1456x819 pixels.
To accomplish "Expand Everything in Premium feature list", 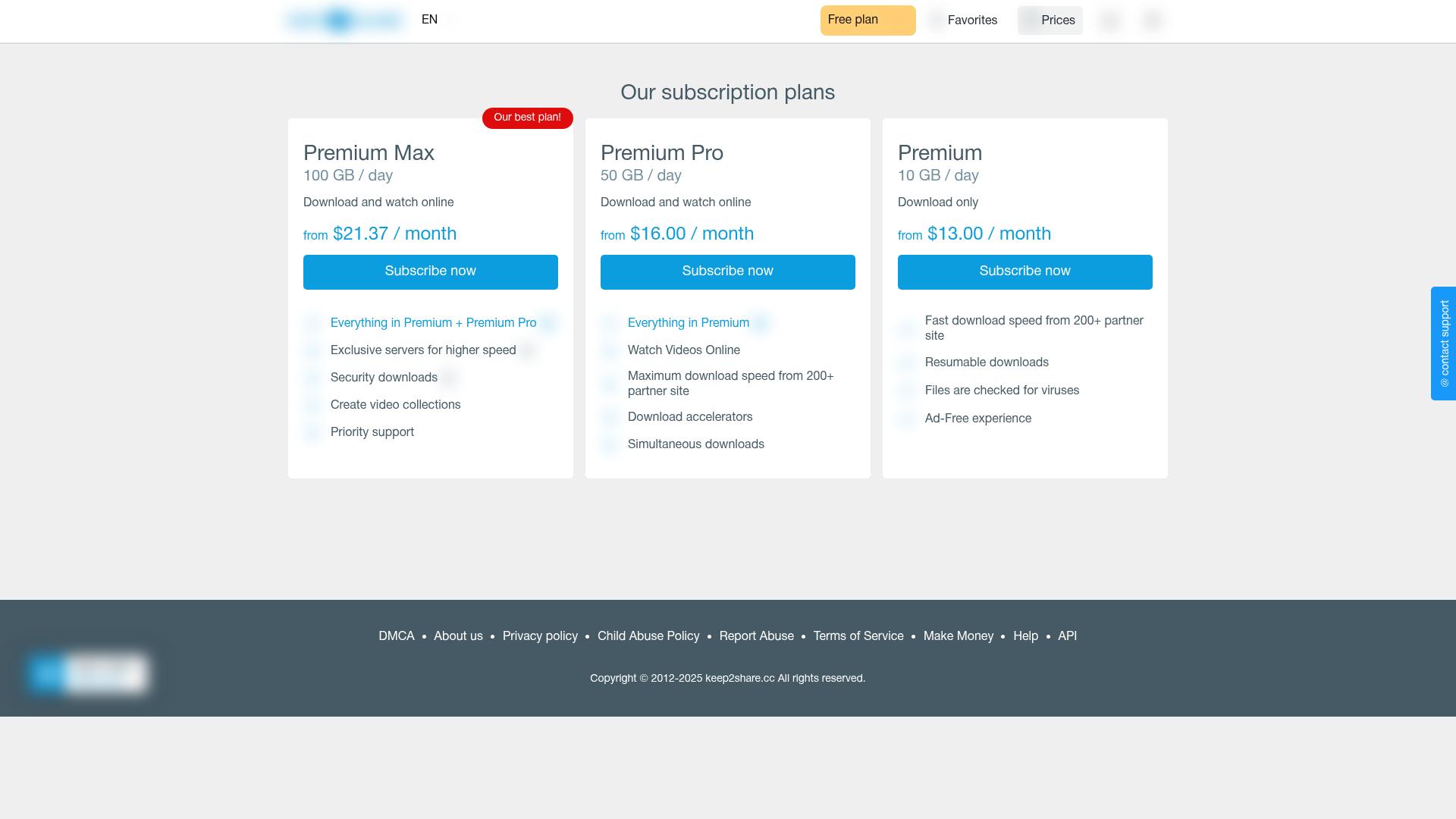I will tap(689, 323).
